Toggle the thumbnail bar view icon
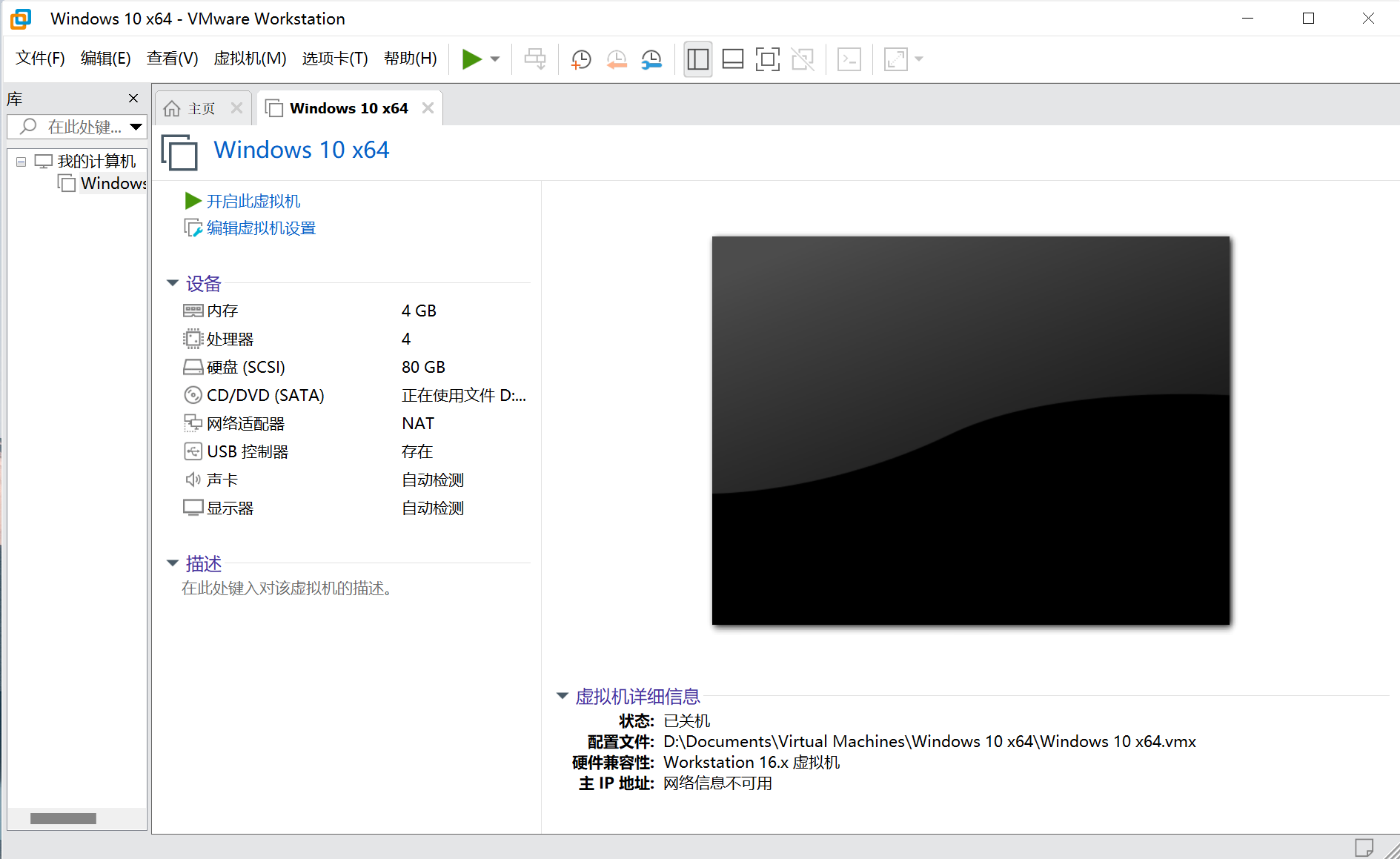Image resolution: width=1400 pixels, height=859 pixels. tap(733, 59)
